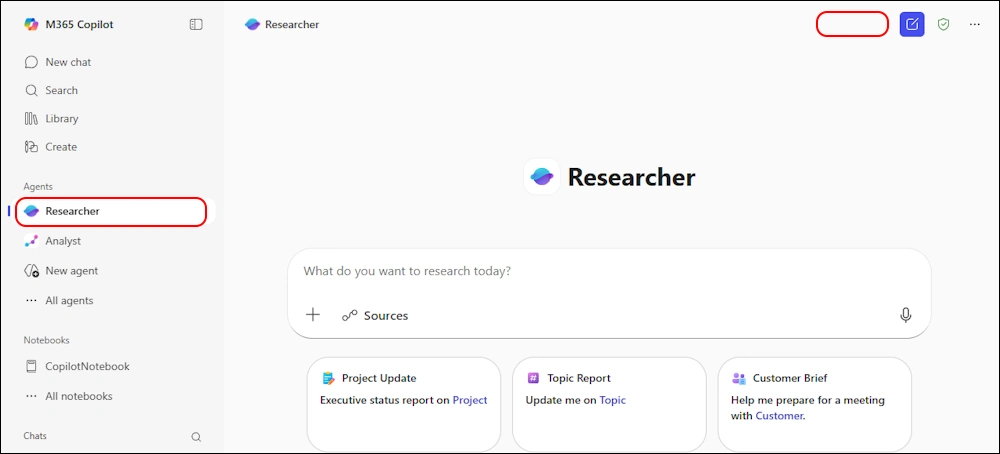Viewport: 1000px width, 454px height.
Task: Expand the All notebooks list
Action: [x=78, y=396]
